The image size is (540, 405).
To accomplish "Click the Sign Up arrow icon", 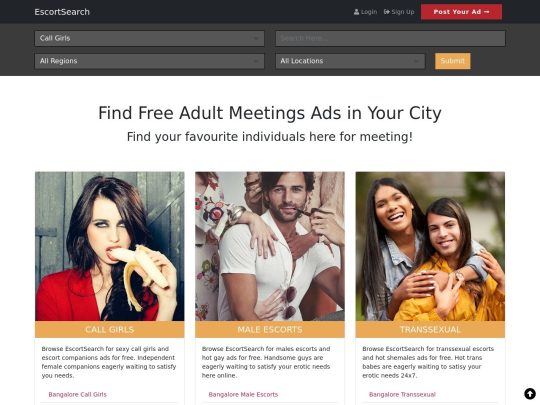I will pos(387,12).
